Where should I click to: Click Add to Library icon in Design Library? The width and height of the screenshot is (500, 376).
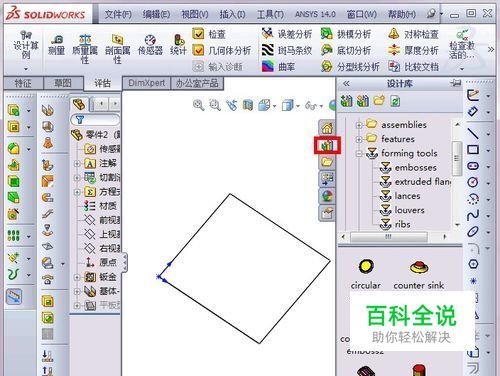pyautogui.click(x=346, y=101)
